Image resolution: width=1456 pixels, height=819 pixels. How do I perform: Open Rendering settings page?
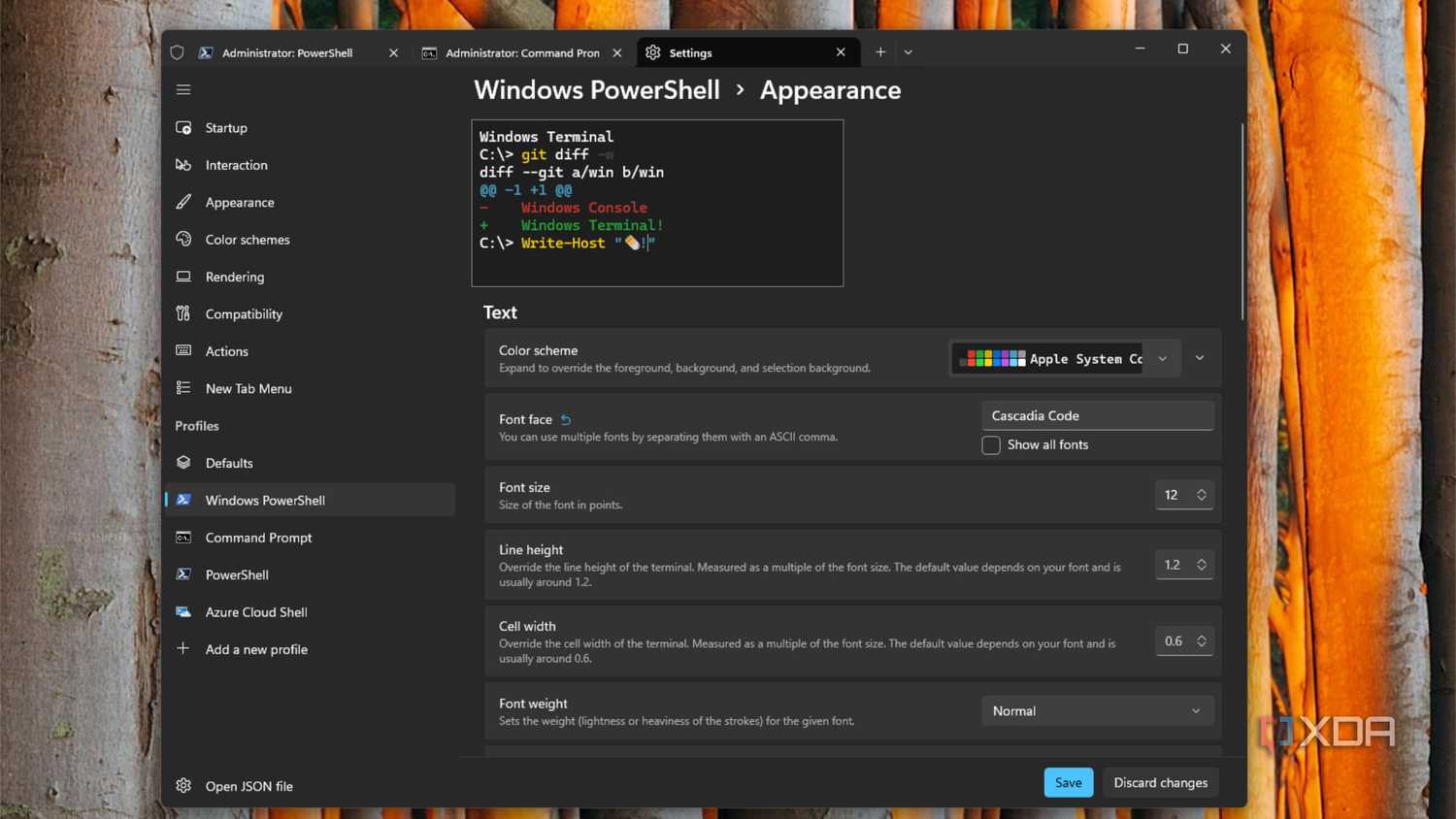pyautogui.click(x=310, y=277)
